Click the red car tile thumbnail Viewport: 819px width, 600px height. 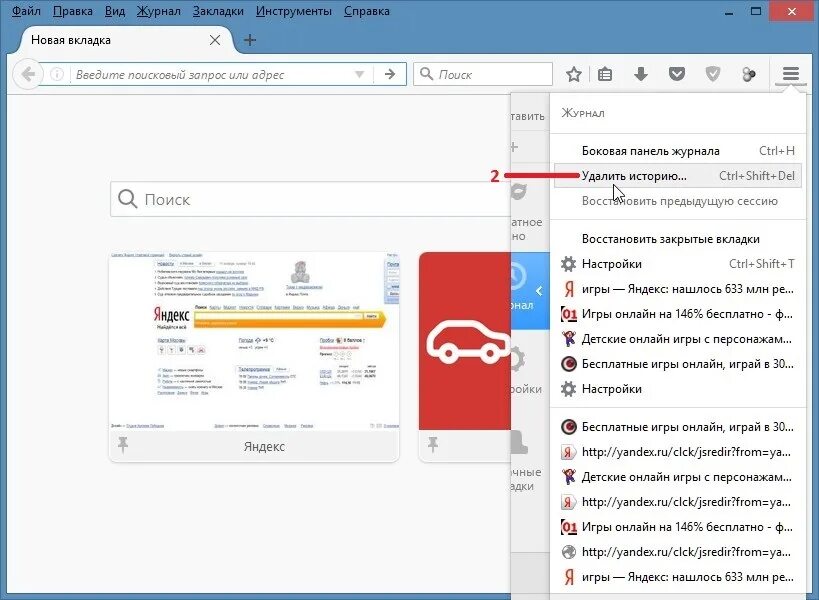click(465, 341)
